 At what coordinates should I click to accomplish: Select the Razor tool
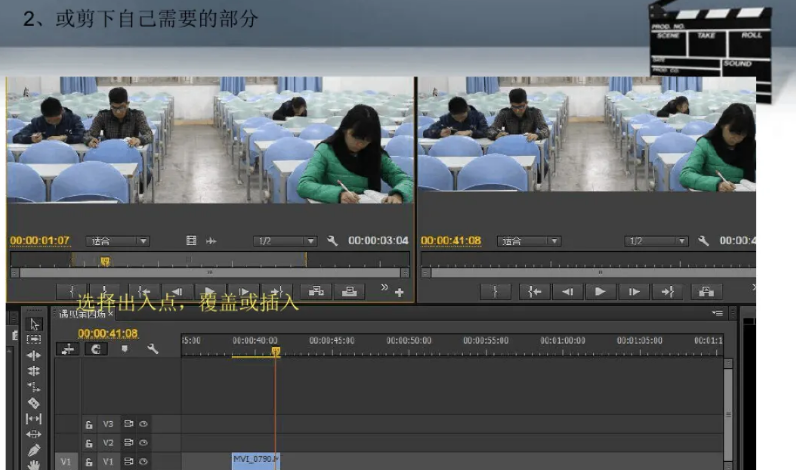click(x=34, y=403)
